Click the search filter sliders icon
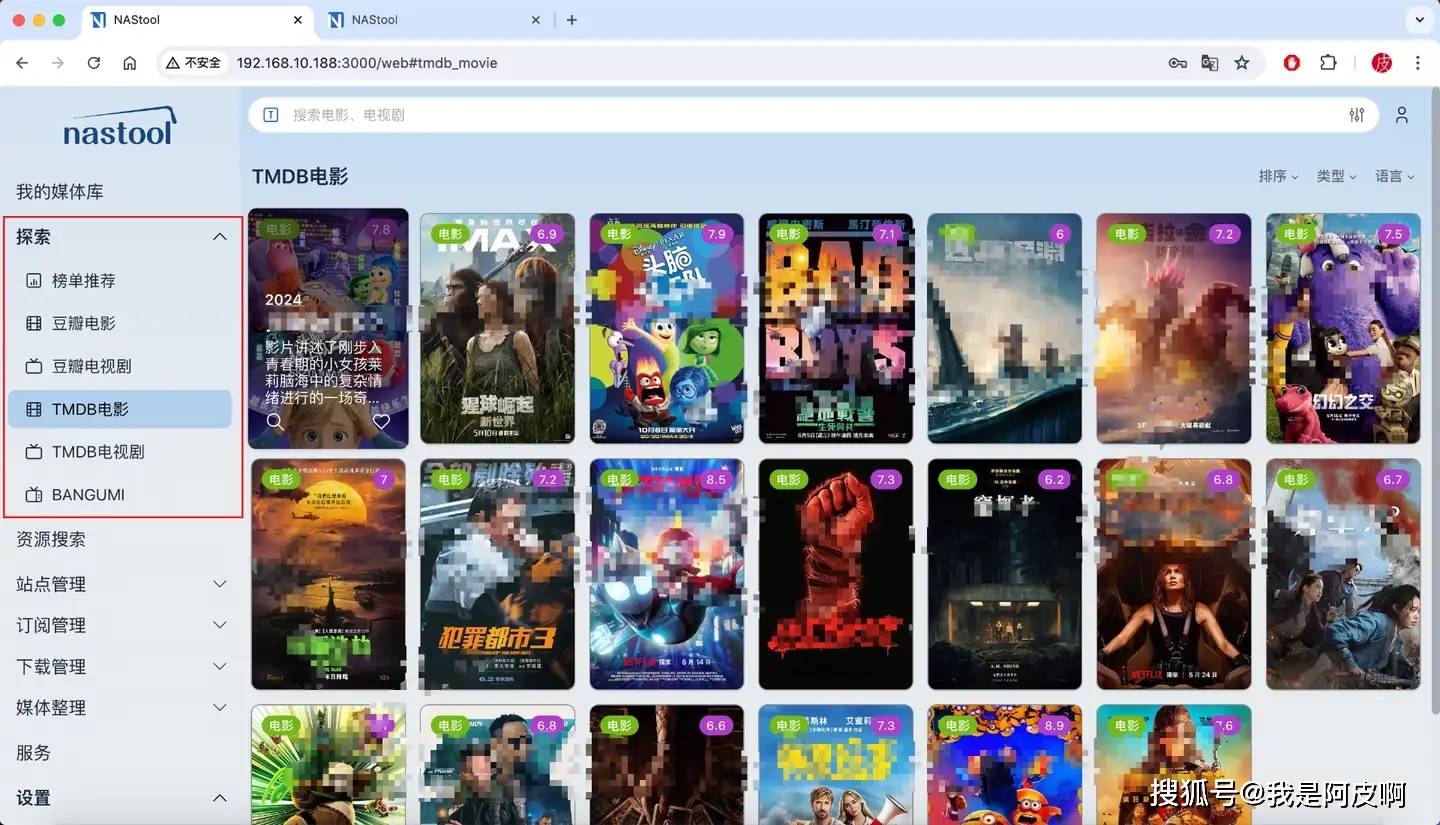The width and height of the screenshot is (1440, 825). tap(1356, 115)
